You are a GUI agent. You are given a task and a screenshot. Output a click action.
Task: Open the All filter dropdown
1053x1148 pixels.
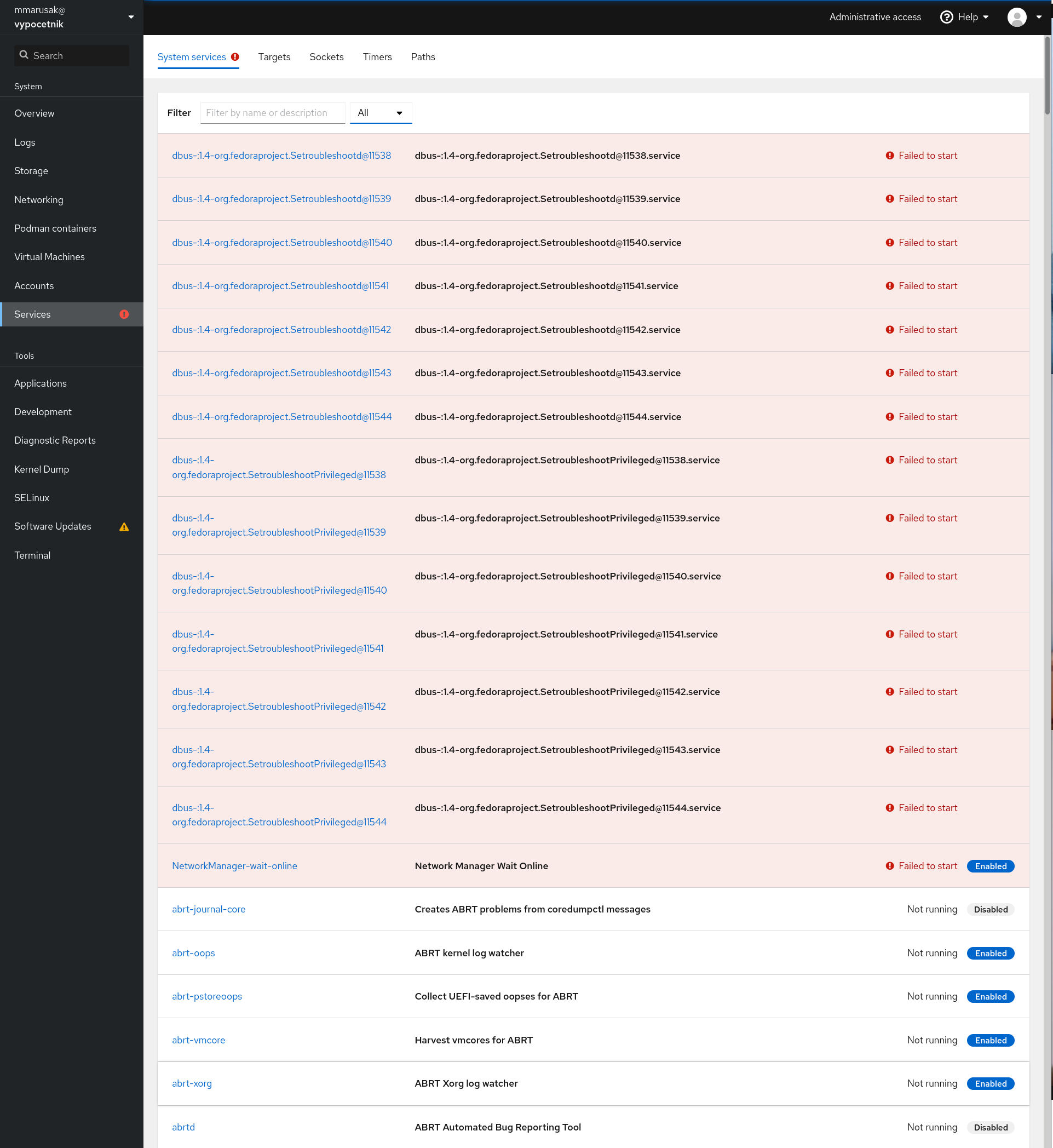(x=381, y=112)
